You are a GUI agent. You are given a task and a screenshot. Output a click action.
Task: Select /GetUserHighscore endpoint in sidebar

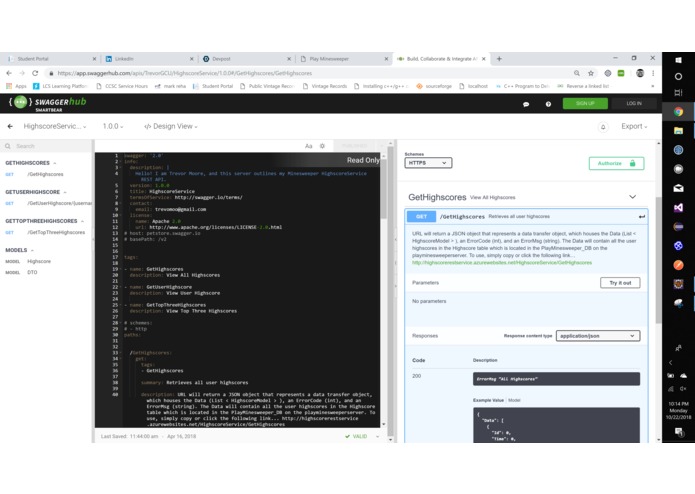coord(59,203)
